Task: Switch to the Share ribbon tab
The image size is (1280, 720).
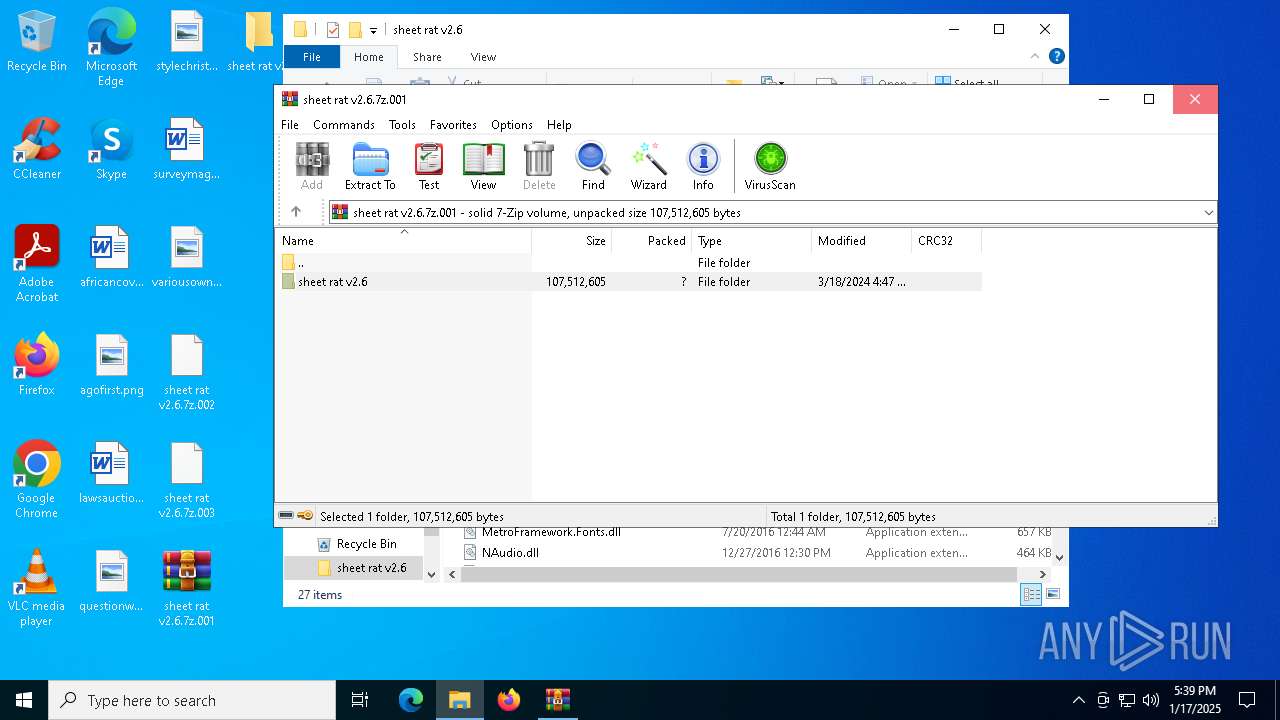Action: click(x=427, y=57)
